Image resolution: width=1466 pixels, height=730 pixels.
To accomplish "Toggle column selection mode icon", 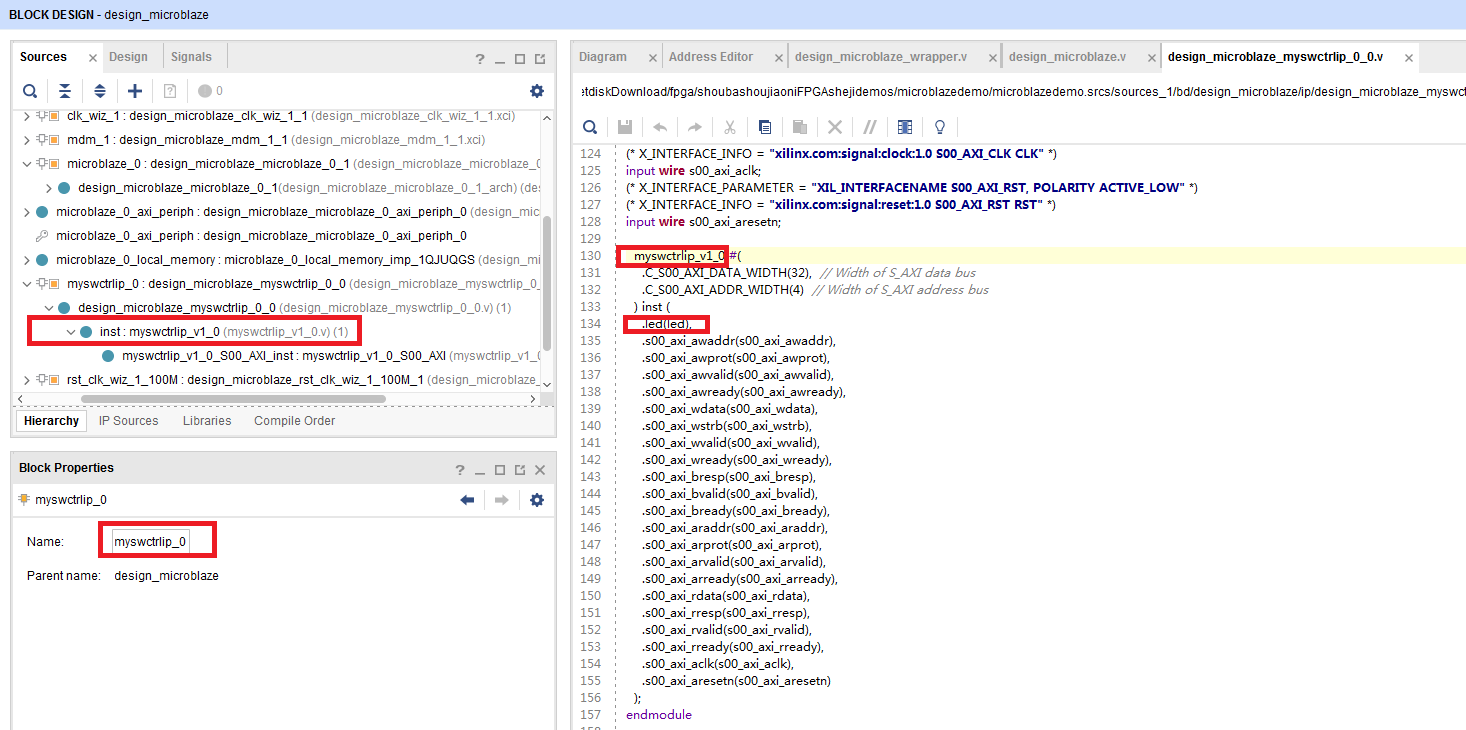I will (905, 127).
